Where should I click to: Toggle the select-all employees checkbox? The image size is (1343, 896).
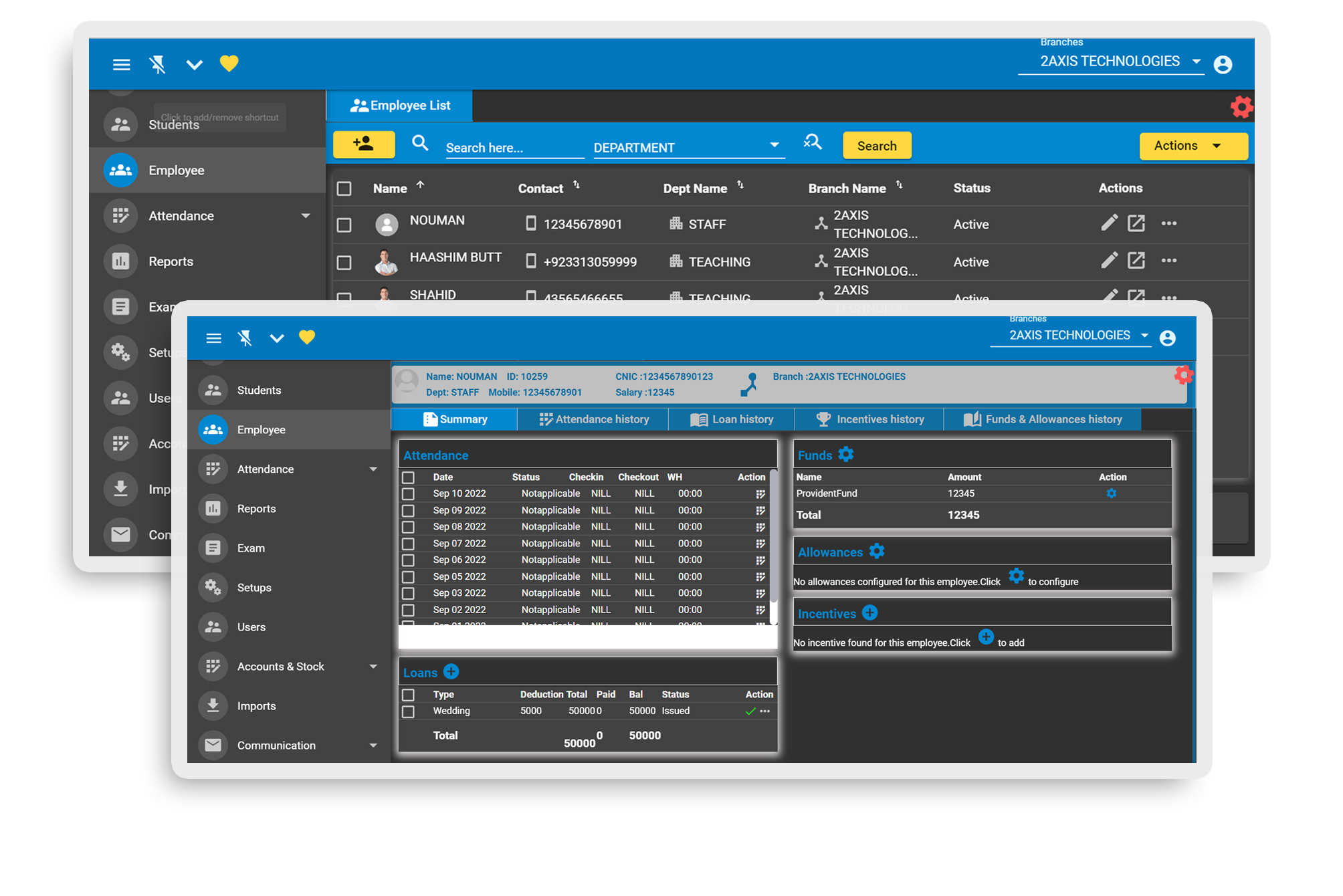344,189
